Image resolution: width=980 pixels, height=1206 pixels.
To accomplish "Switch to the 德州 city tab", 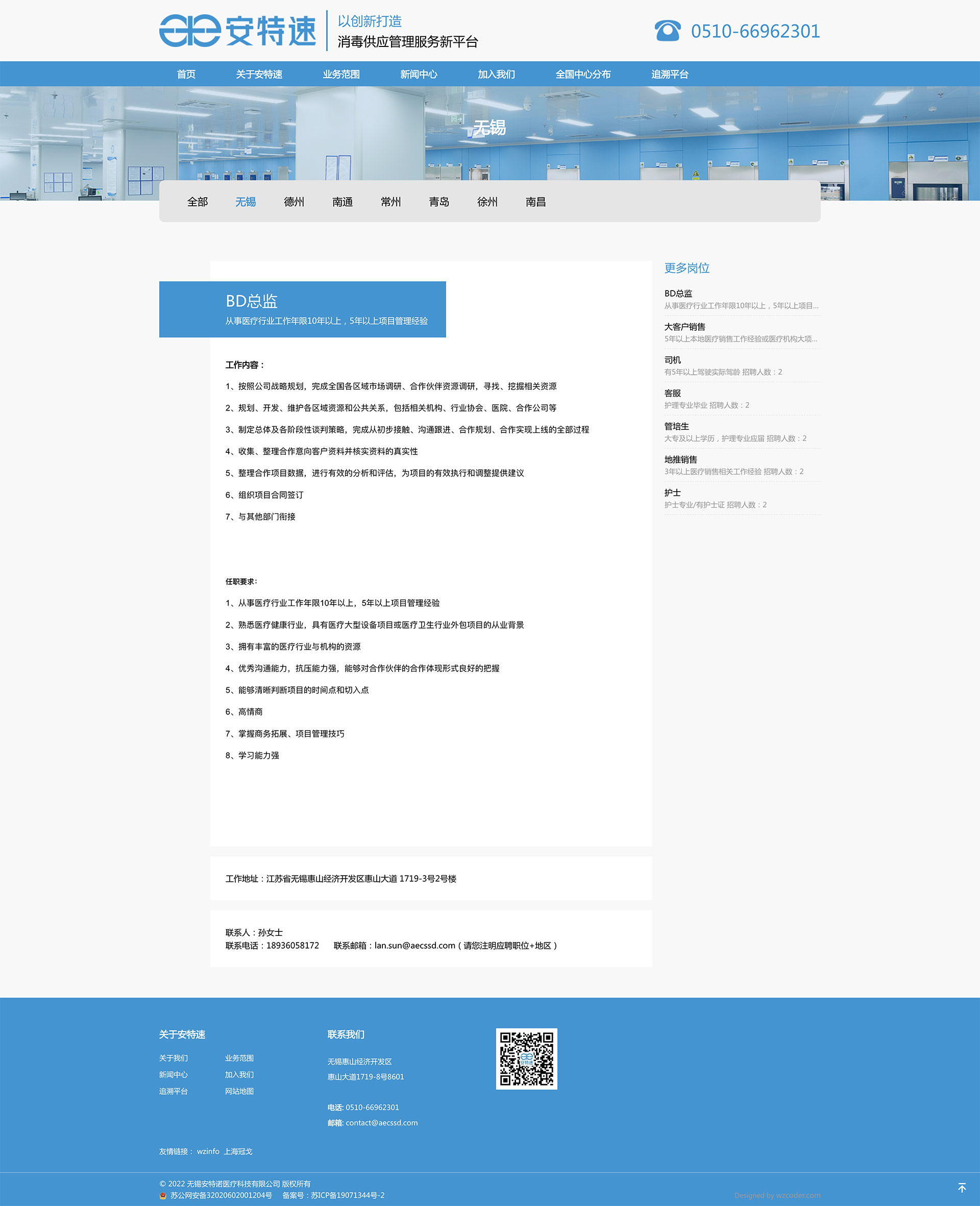I will [293, 202].
